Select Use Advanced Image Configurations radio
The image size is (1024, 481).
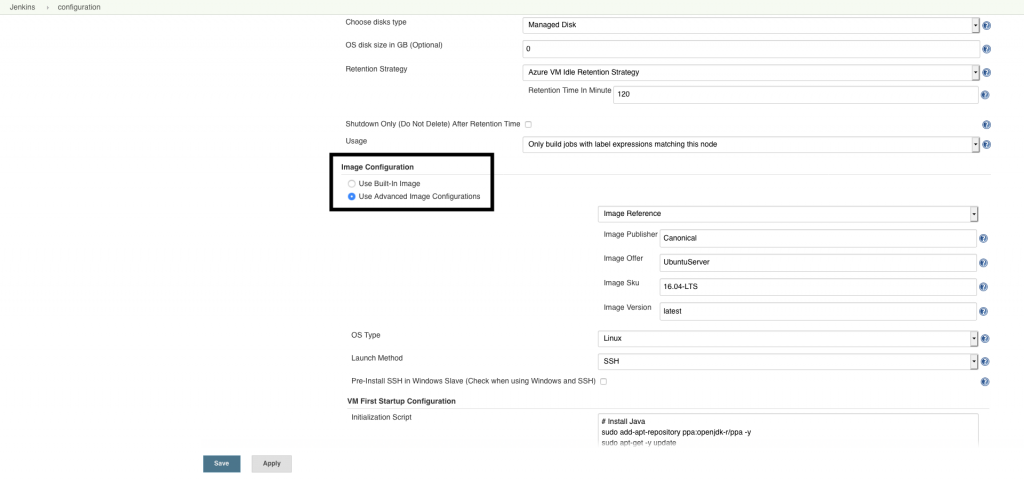[351, 197]
